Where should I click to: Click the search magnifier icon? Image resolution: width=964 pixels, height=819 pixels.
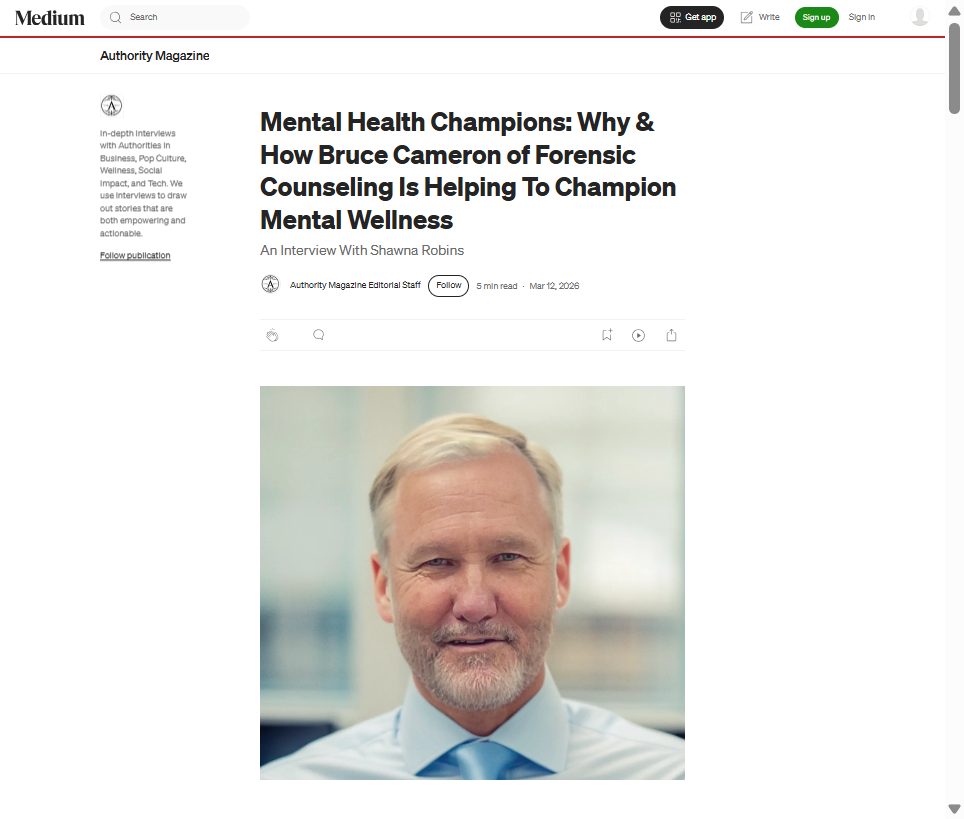[115, 17]
